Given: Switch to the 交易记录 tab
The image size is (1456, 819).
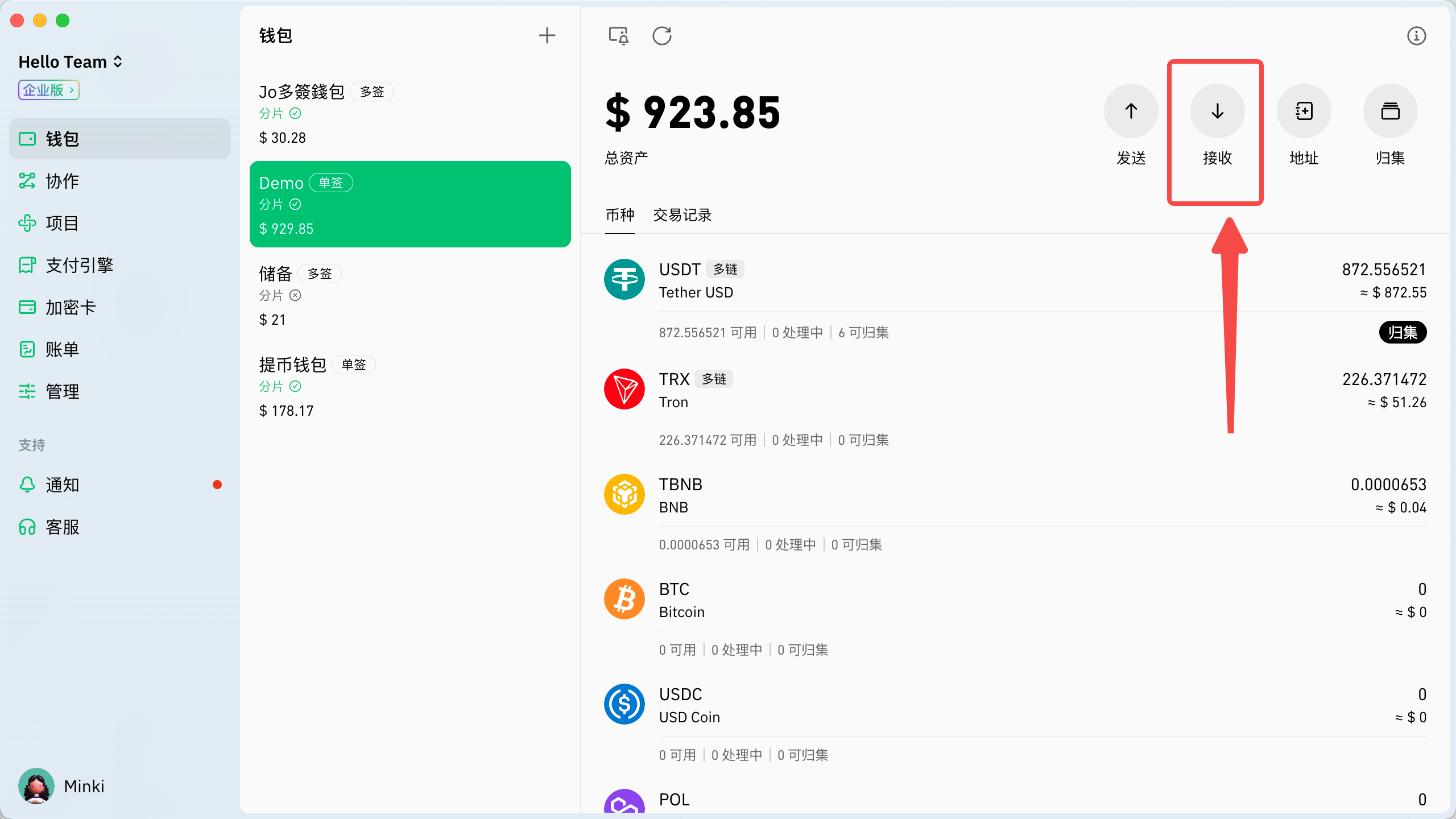Looking at the screenshot, I should click(x=682, y=215).
